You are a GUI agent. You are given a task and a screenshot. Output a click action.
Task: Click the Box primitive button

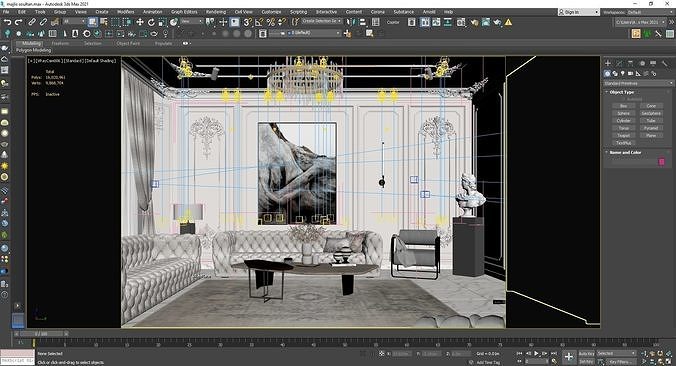623,106
